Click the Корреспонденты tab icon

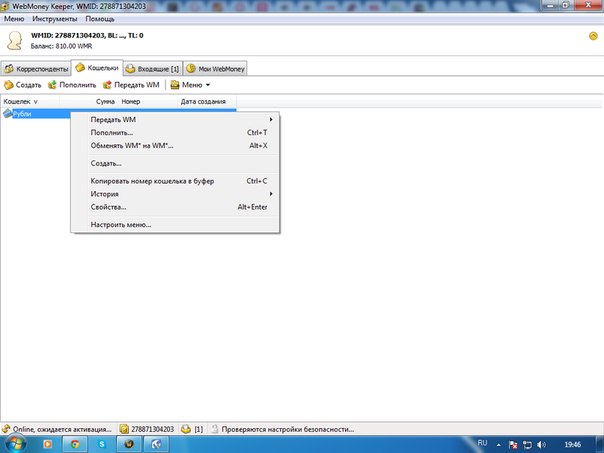coord(9,69)
